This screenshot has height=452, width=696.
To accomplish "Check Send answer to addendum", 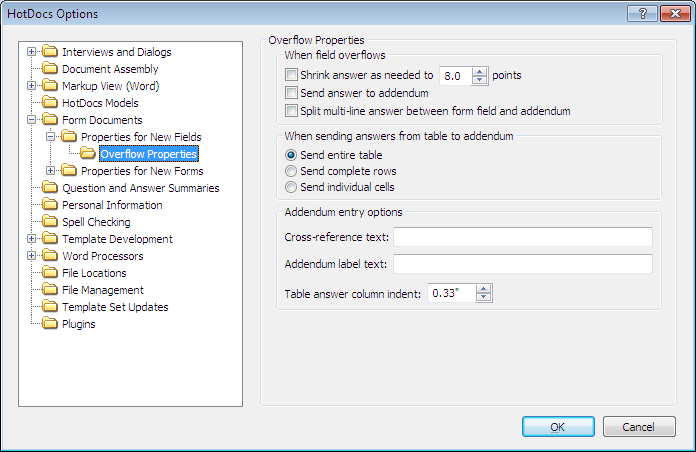I will pos(291,93).
